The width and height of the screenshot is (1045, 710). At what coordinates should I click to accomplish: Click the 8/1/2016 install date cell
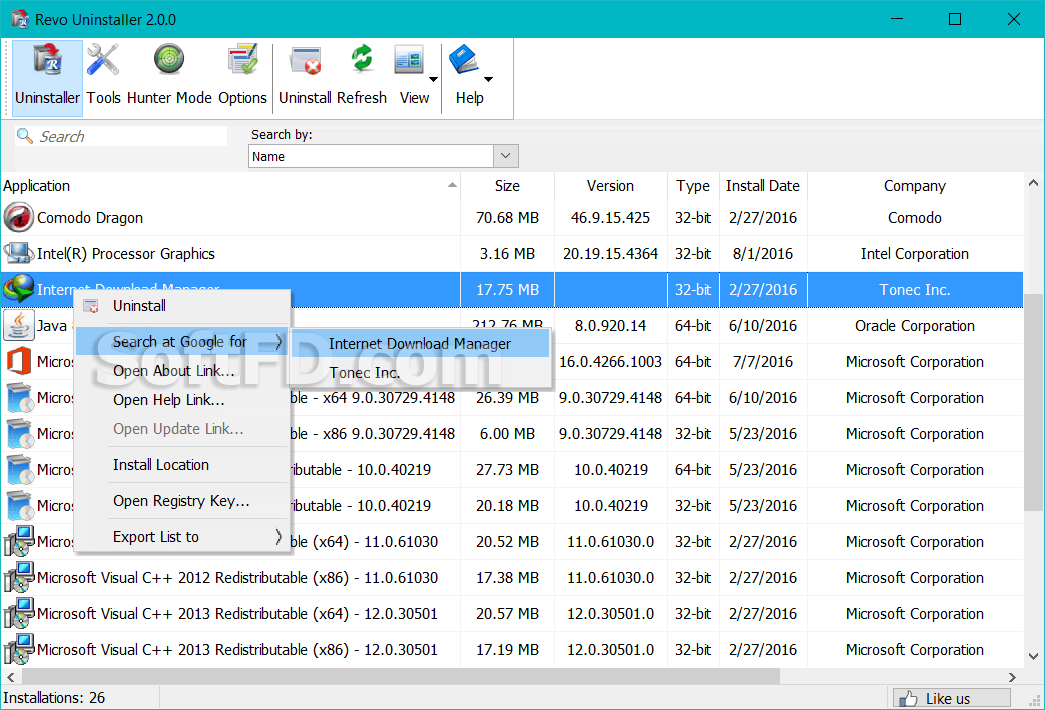(x=763, y=254)
